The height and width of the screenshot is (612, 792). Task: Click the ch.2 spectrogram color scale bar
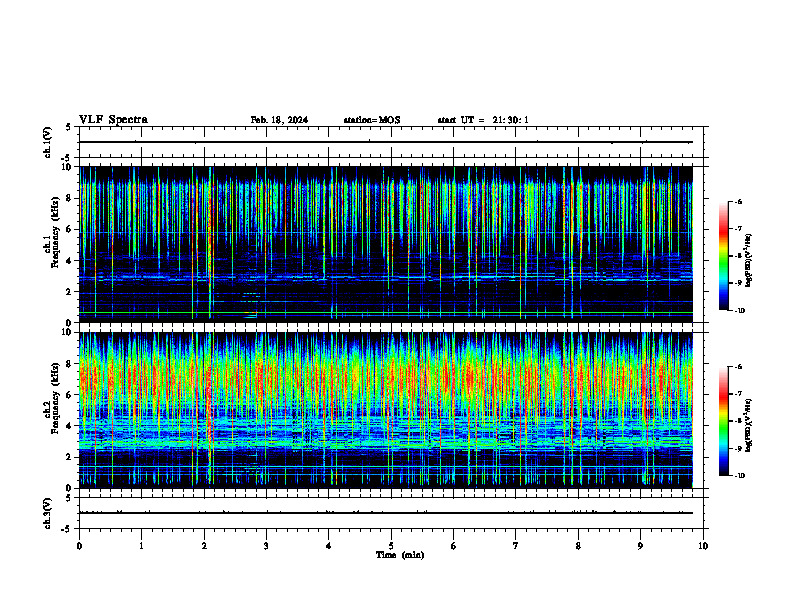point(723,421)
